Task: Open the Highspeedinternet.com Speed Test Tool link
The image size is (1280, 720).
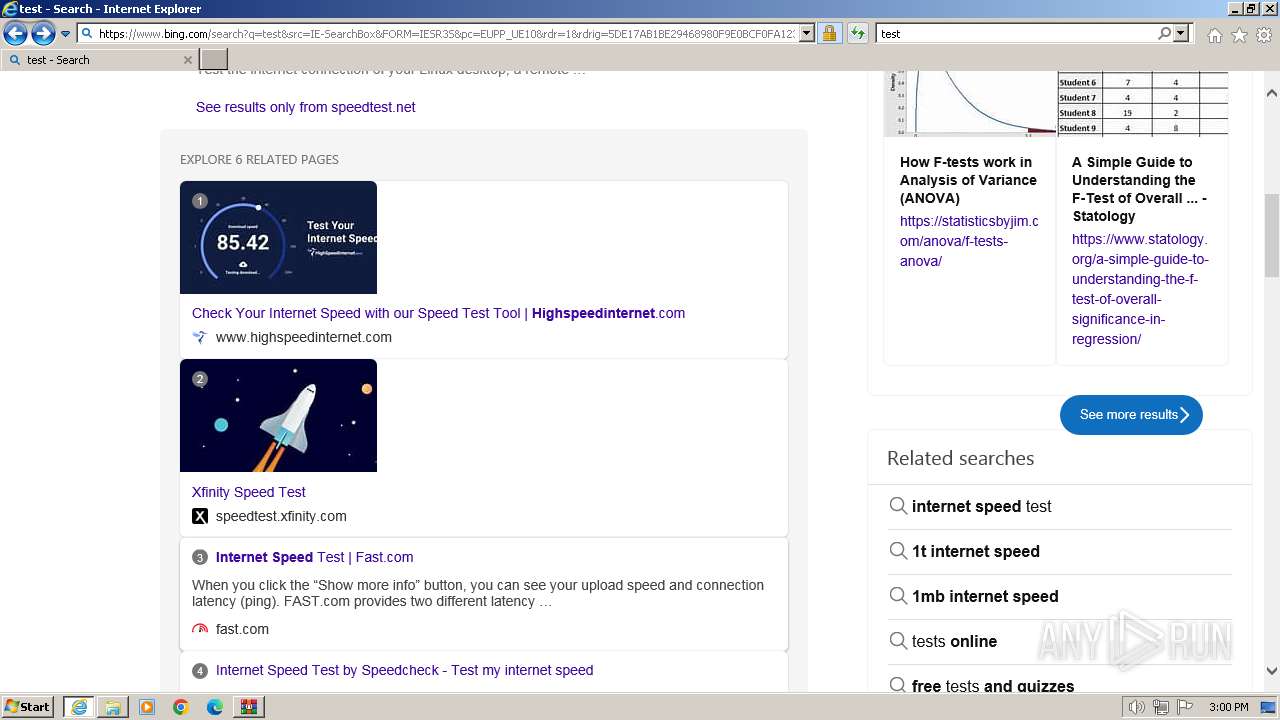Action: [438, 313]
